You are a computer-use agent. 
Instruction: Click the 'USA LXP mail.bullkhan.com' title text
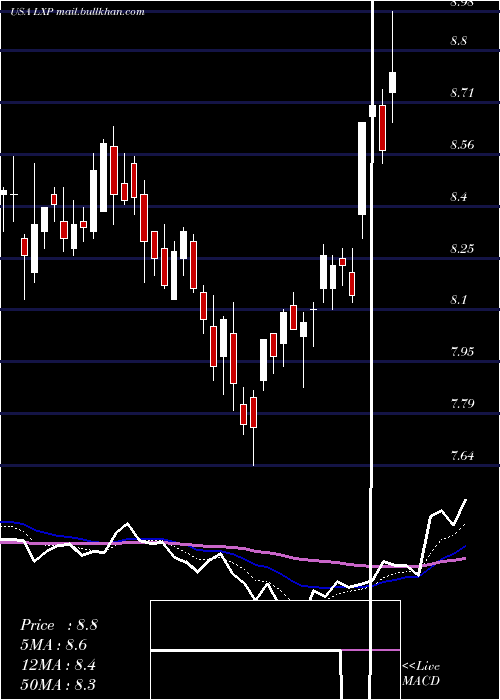pos(77,12)
